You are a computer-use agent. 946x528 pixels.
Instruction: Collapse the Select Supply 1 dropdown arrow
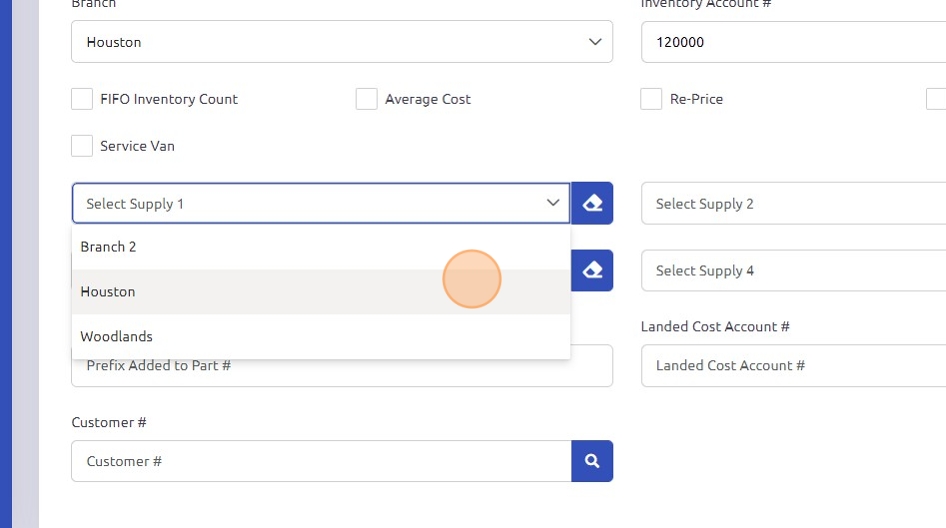tap(553, 203)
